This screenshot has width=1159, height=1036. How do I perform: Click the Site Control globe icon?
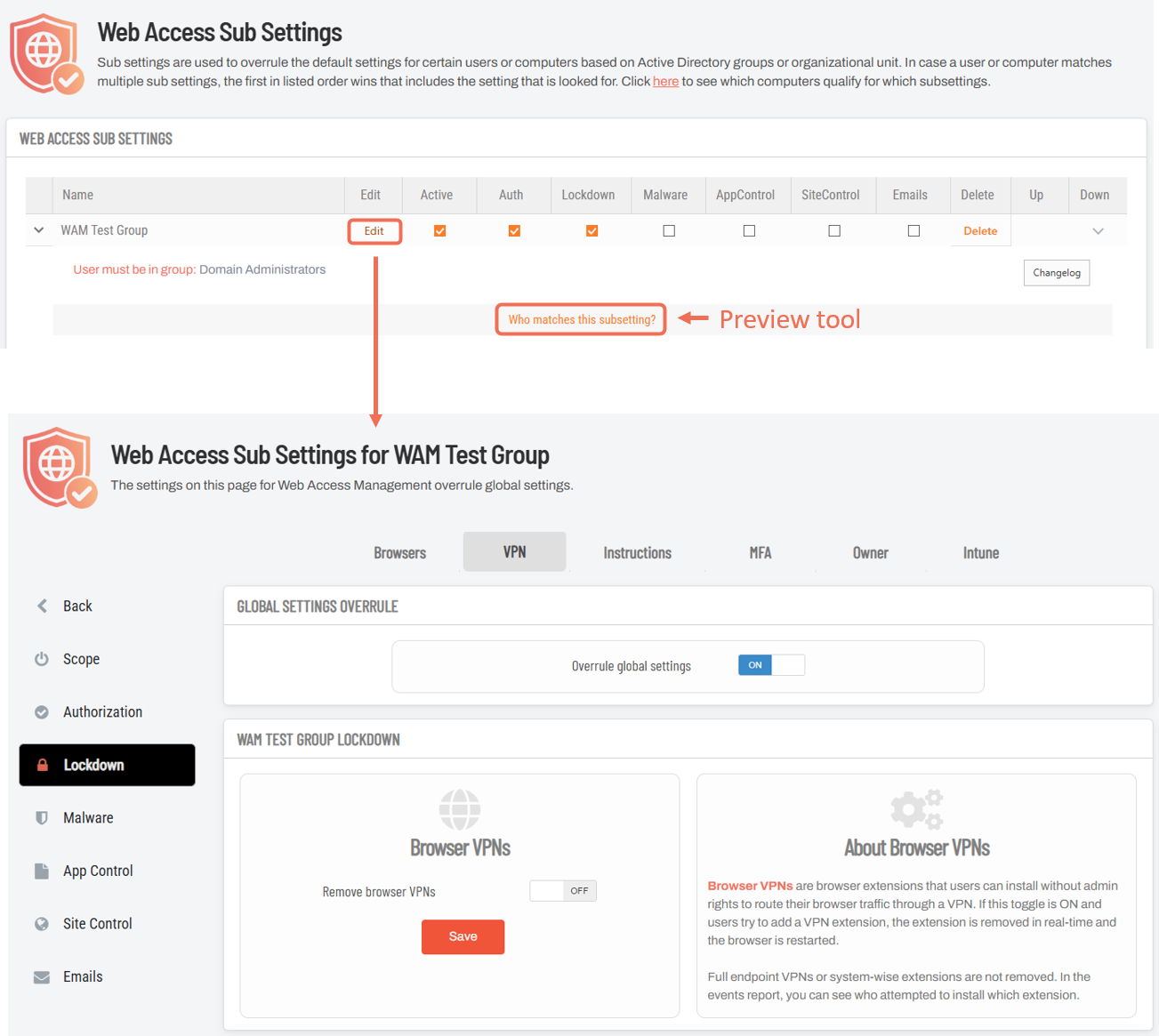point(42,924)
